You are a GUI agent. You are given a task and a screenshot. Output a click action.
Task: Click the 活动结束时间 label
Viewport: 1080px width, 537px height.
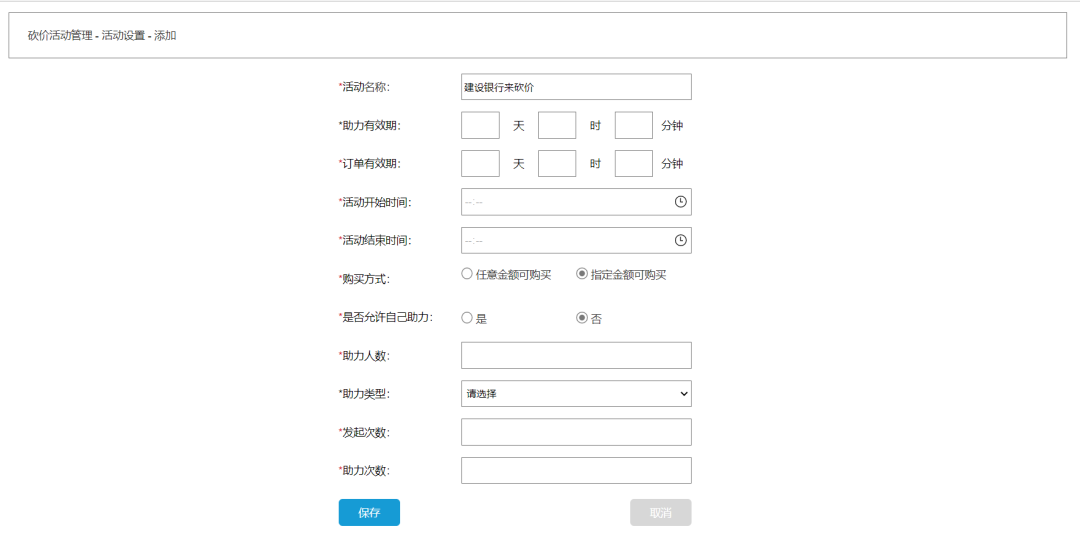pyautogui.click(x=375, y=240)
